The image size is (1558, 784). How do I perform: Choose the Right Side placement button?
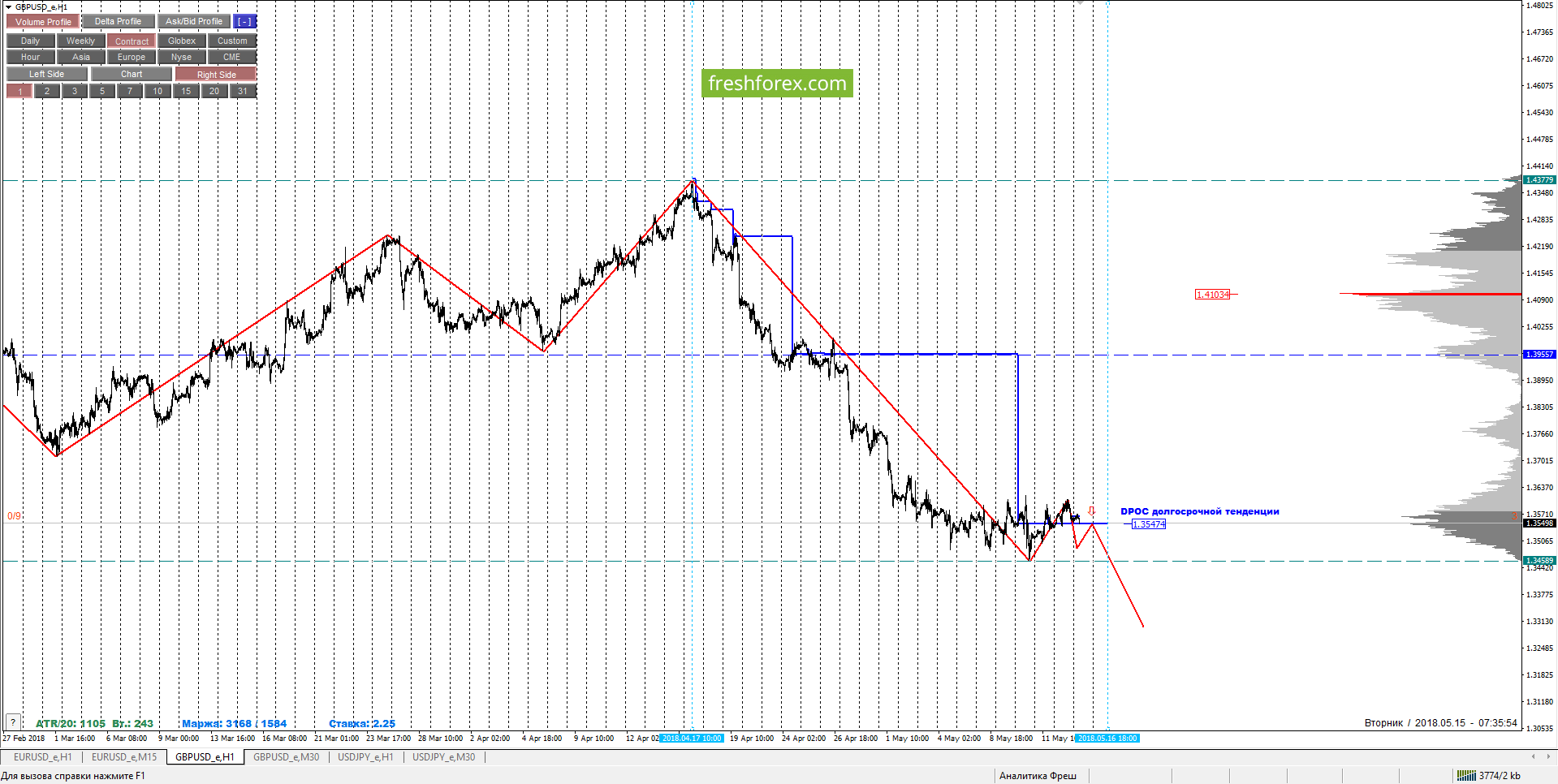pos(216,74)
